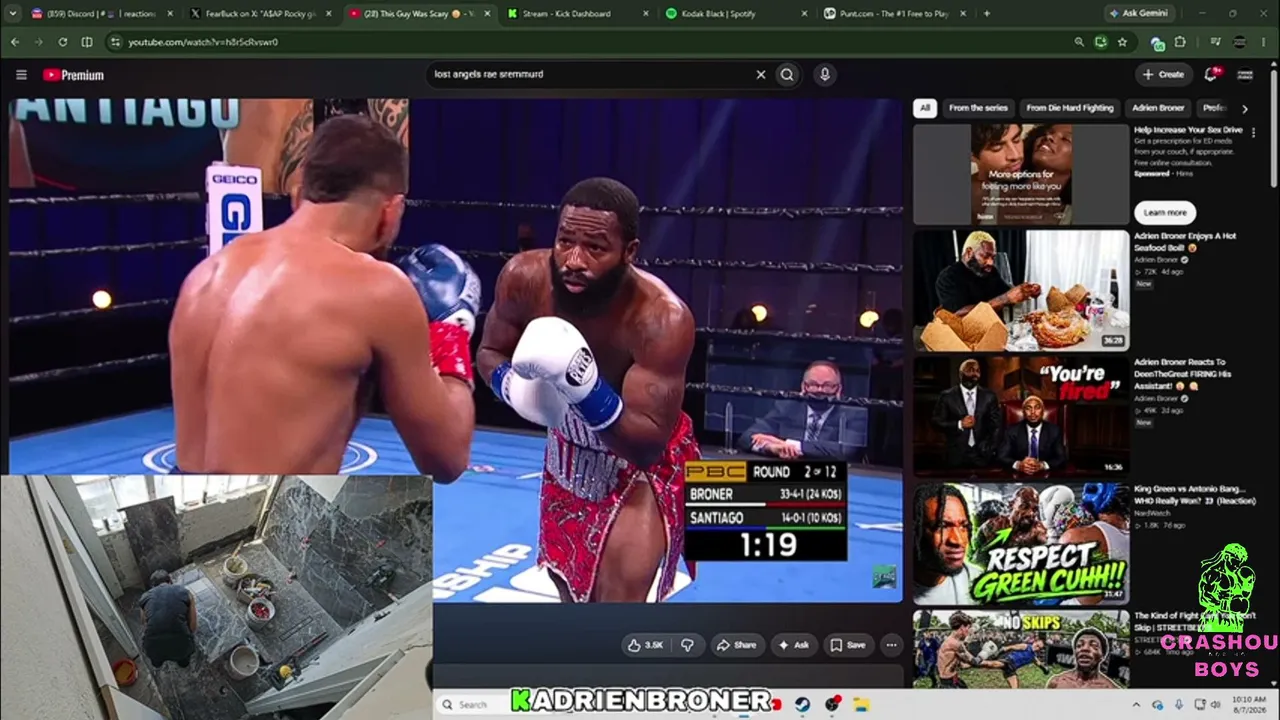Open File Explorer from the taskbar

[x=862, y=704]
